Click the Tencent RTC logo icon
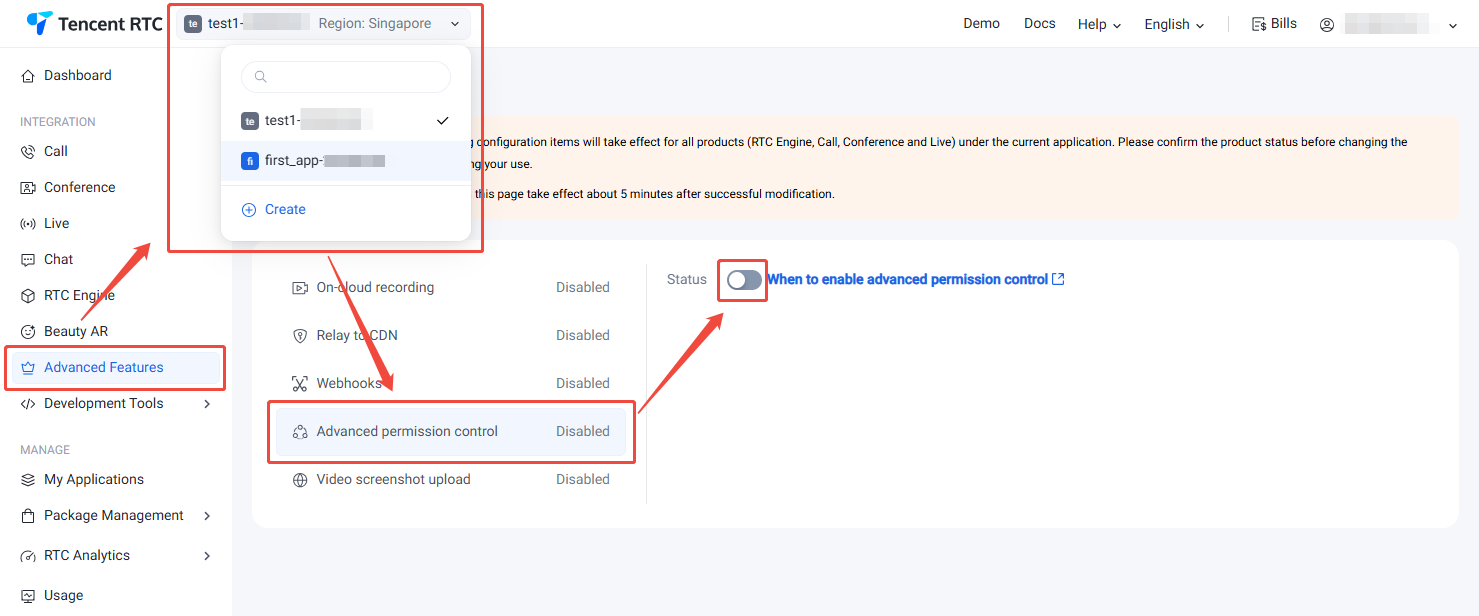1479x616 pixels. click(x=39, y=23)
